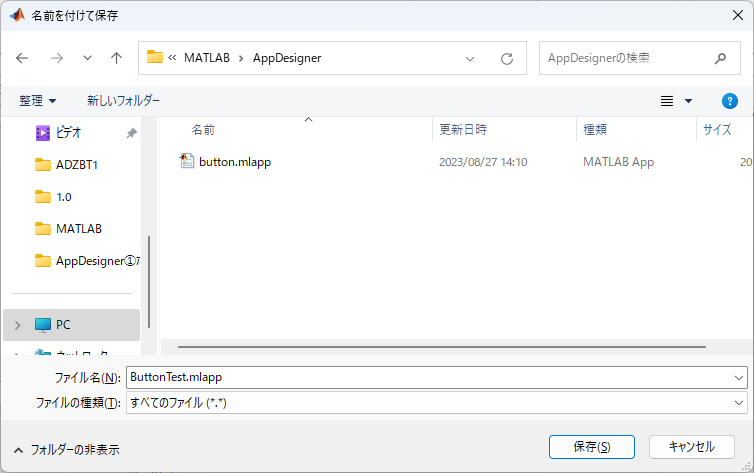Click the PC monitor icon

coord(42,325)
